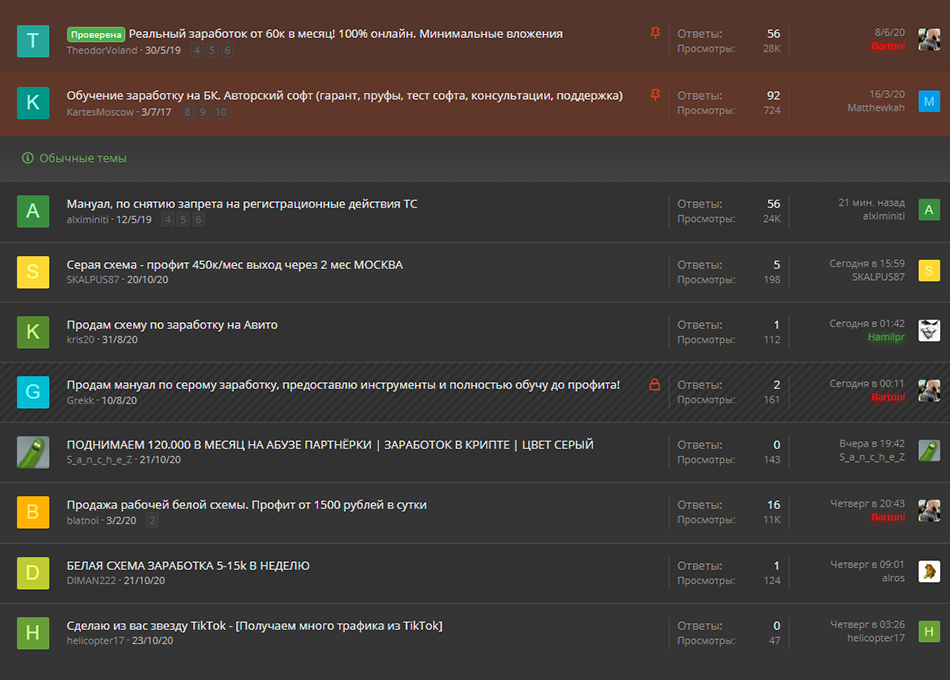950x680 pixels.
Task: Click the info icon beside Обычные темы
Action: click(x=28, y=158)
